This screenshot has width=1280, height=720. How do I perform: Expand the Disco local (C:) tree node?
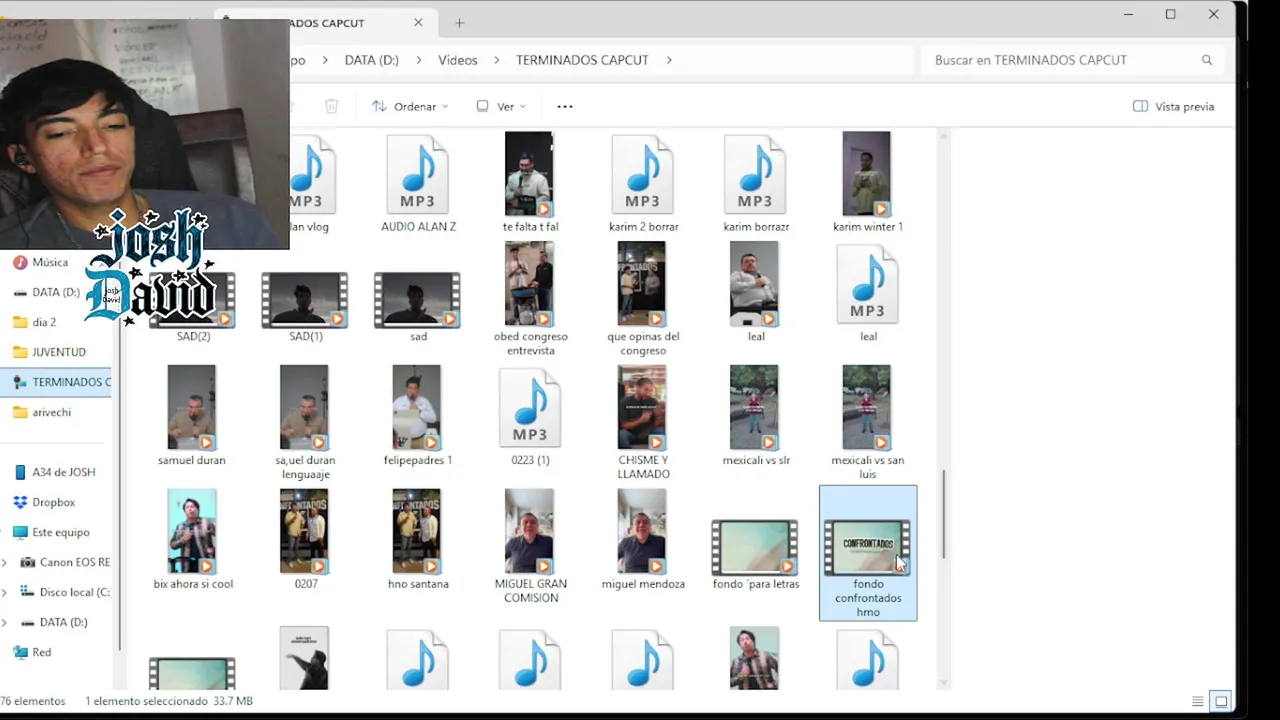5,592
